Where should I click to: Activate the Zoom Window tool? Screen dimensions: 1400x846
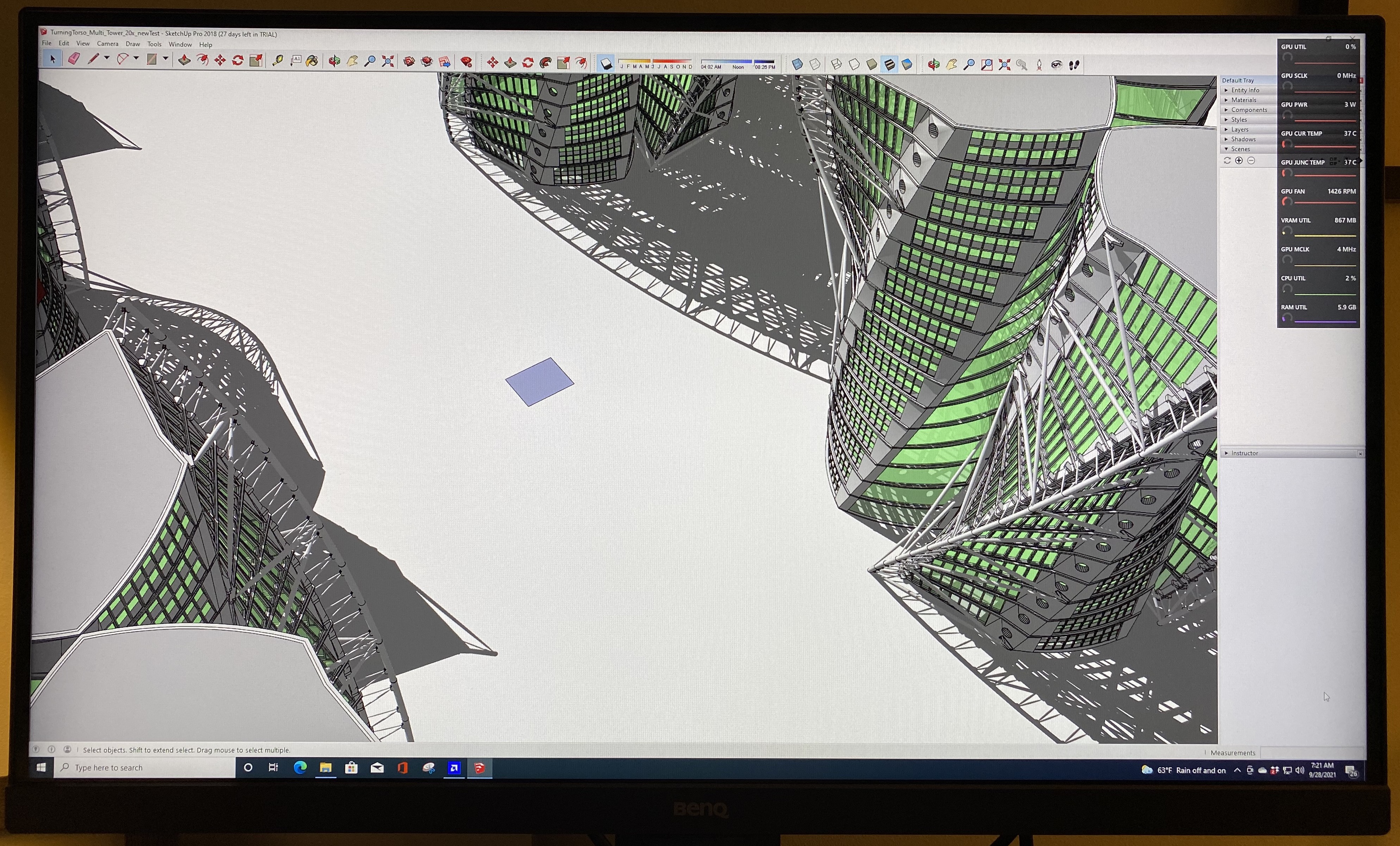click(x=987, y=65)
